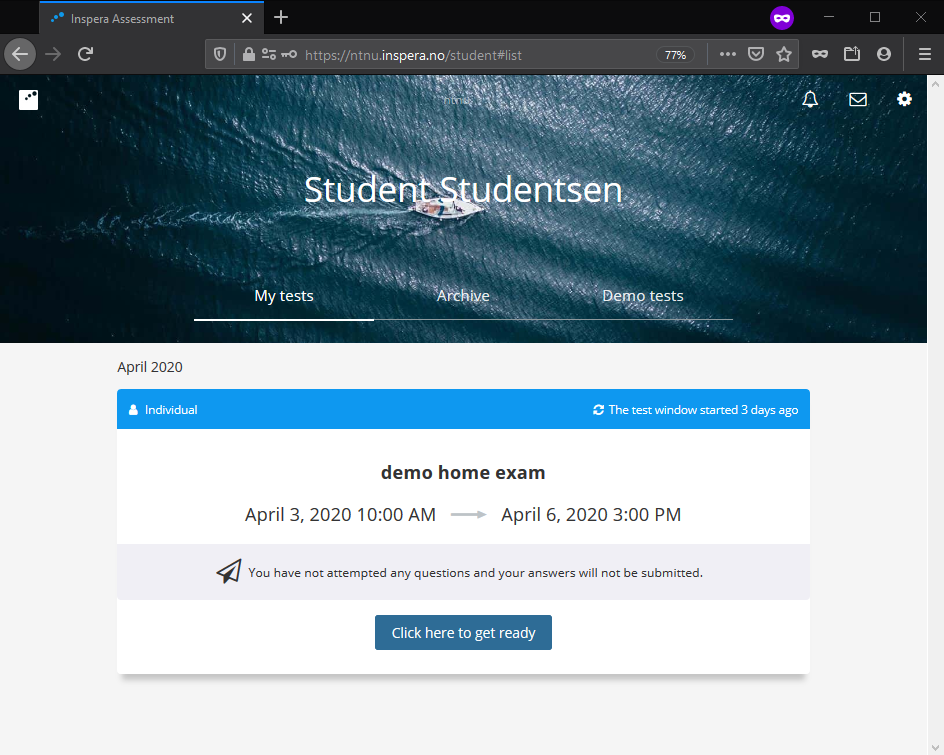Select the My tests tab
Screen dimensions: 944x755
click(284, 296)
